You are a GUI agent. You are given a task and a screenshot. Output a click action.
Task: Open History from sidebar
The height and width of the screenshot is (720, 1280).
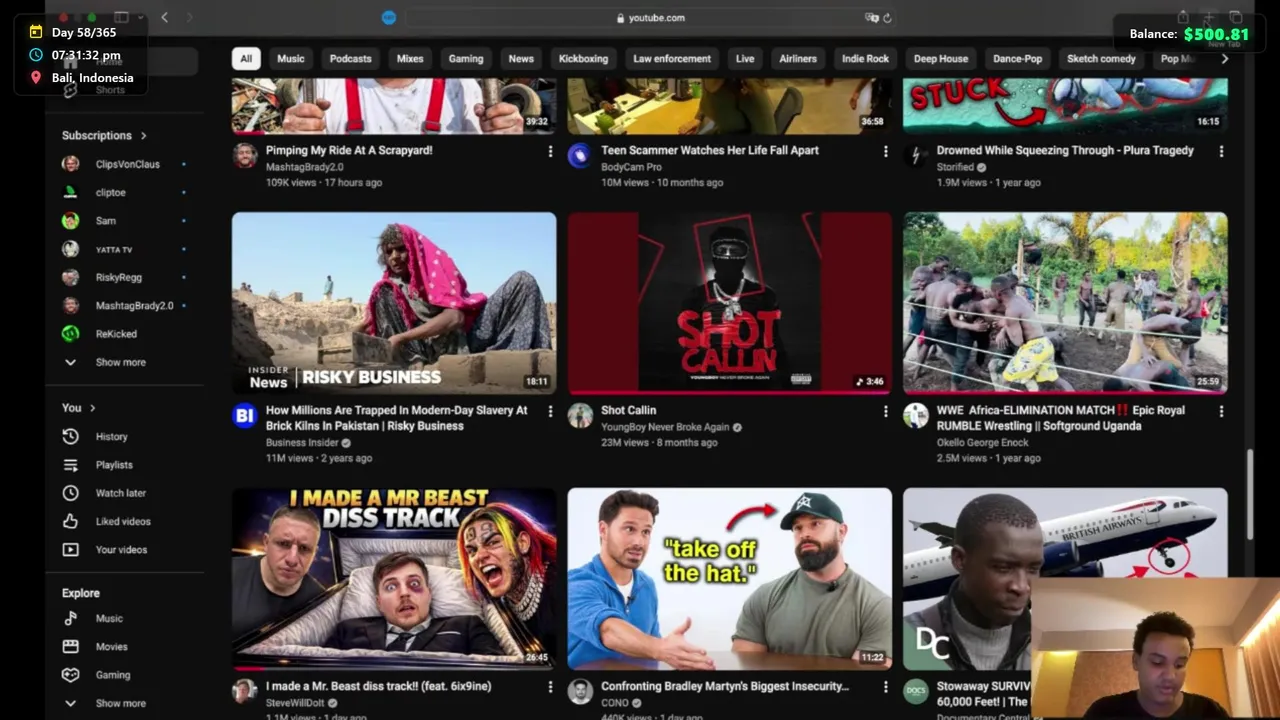coord(111,436)
